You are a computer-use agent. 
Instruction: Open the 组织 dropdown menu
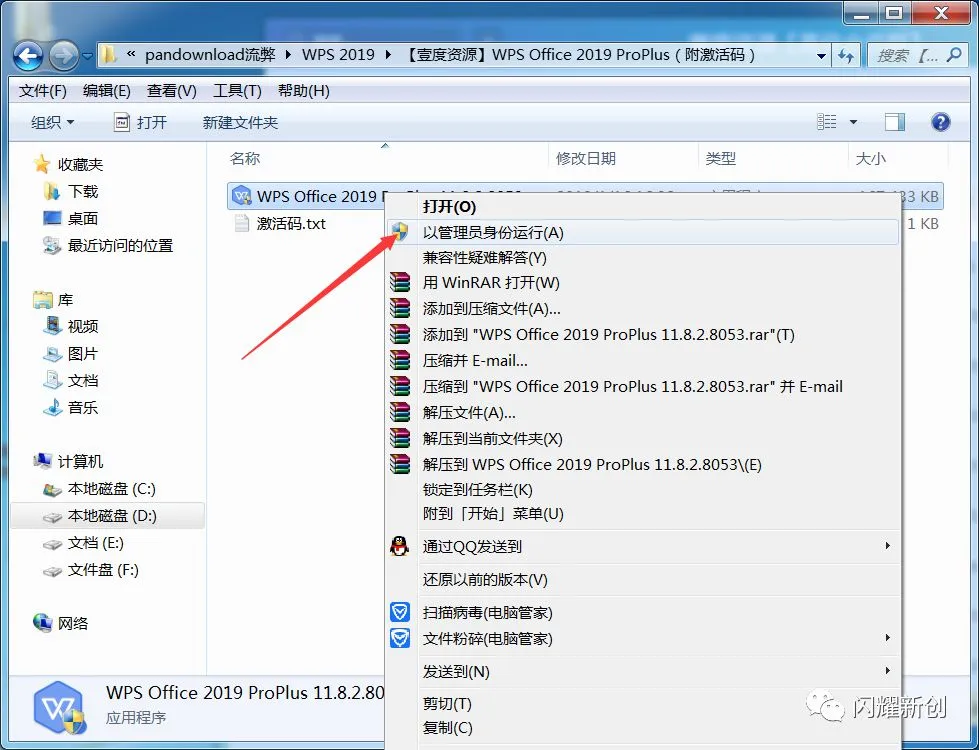point(52,122)
